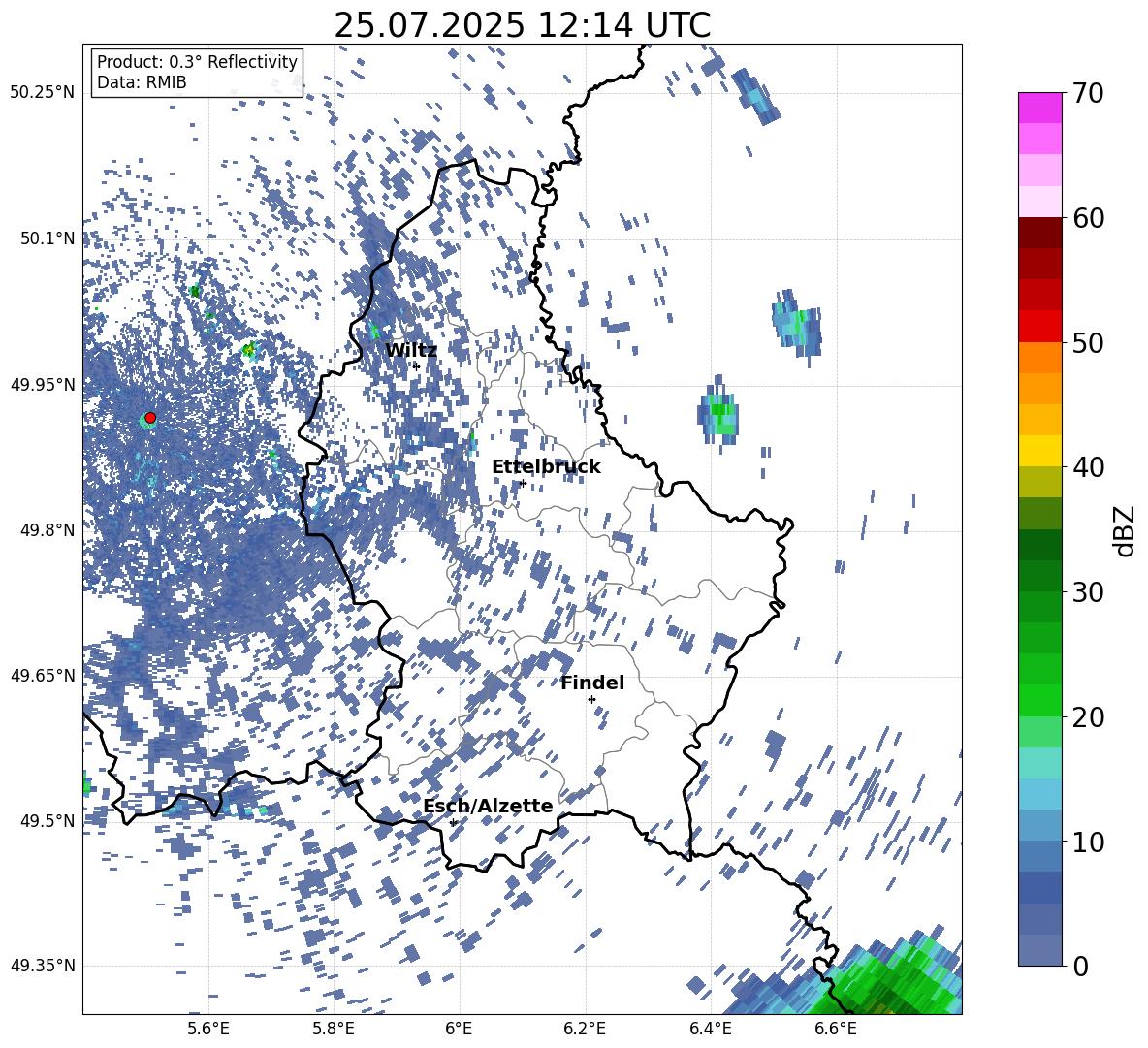The image size is (1148, 1048).
Task: Click the Findel station cross marker
Action: tap(591, 700)
